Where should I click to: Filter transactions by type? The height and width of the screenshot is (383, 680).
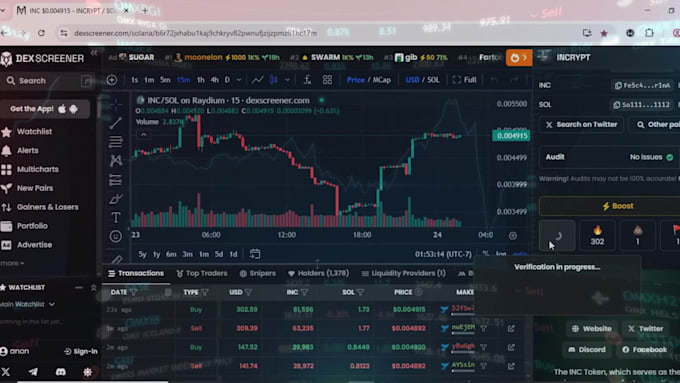(205, 292)
